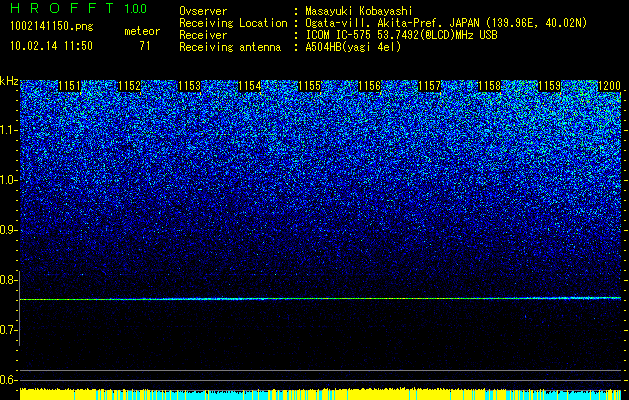Image resolution: width=629 pixels, height=400 pixels.
Task: Click the 1.1 frequency axis label
Action: coord(9,130)
